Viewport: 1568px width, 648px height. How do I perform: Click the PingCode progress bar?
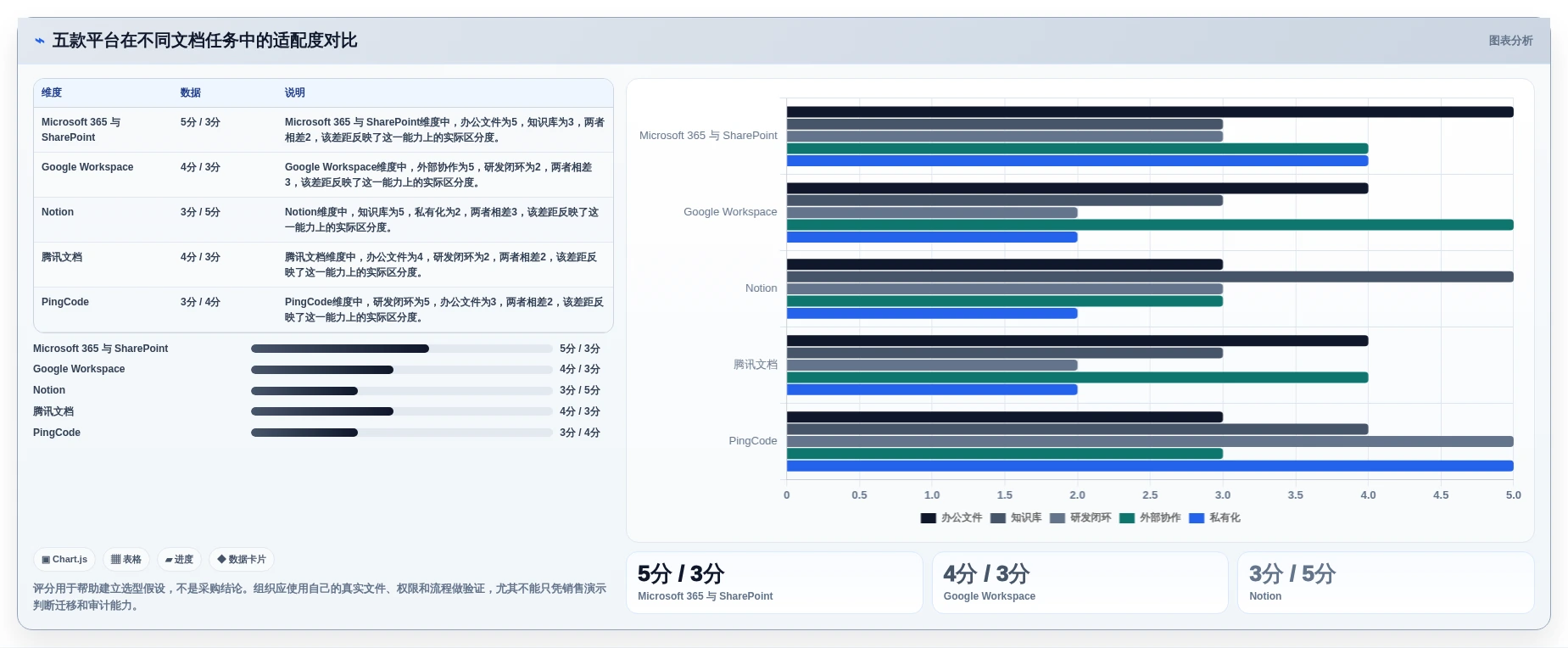(402, 433)
